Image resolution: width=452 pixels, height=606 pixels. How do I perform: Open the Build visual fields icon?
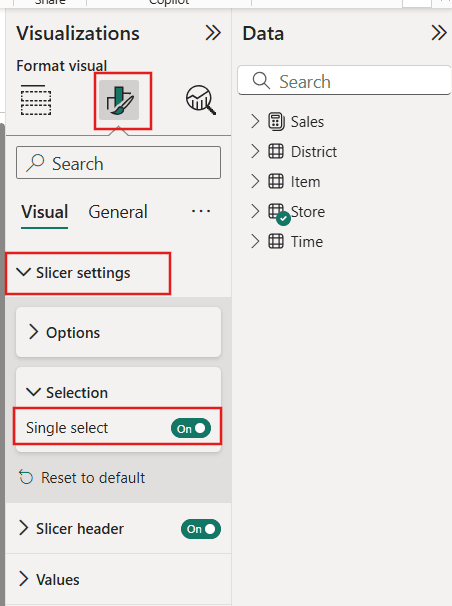[36, 100]
